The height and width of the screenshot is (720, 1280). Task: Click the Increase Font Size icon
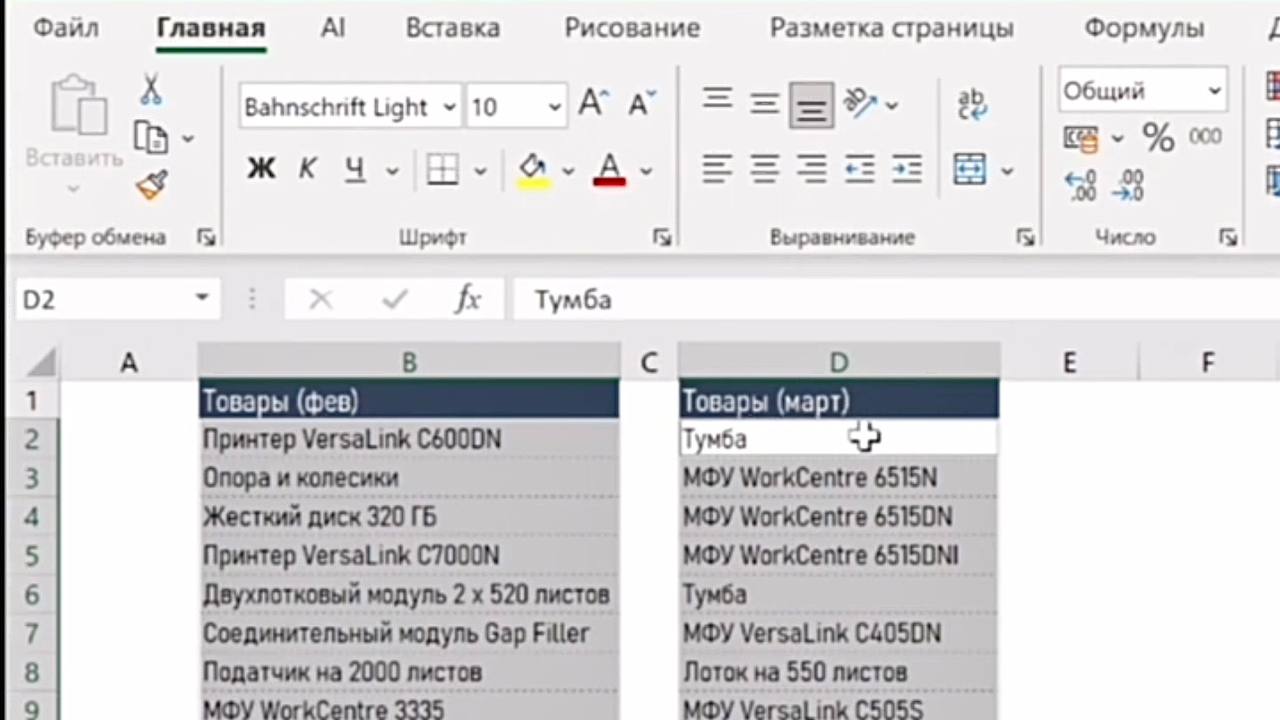[x=594, y=104]
